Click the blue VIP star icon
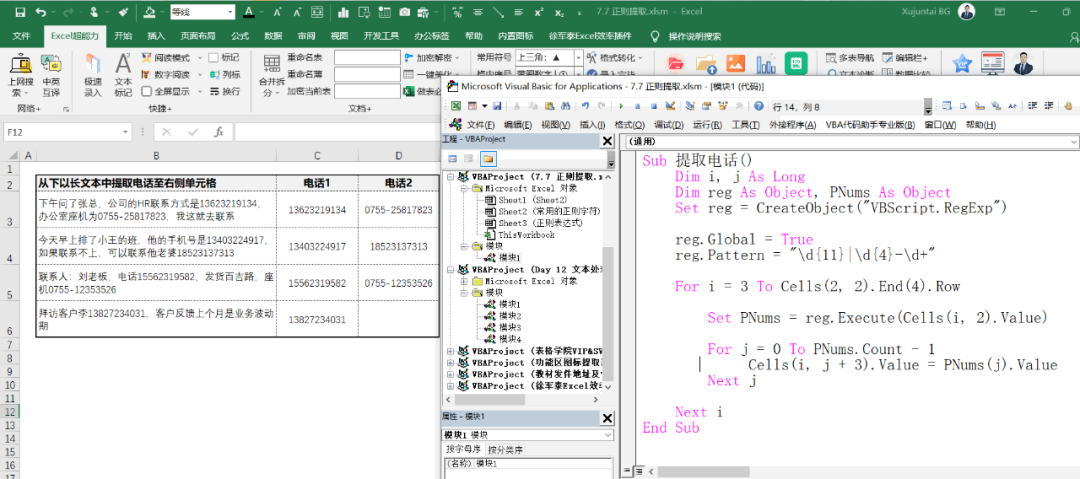The width and height of the screenshot is (1080, 479). click(962, 64)
